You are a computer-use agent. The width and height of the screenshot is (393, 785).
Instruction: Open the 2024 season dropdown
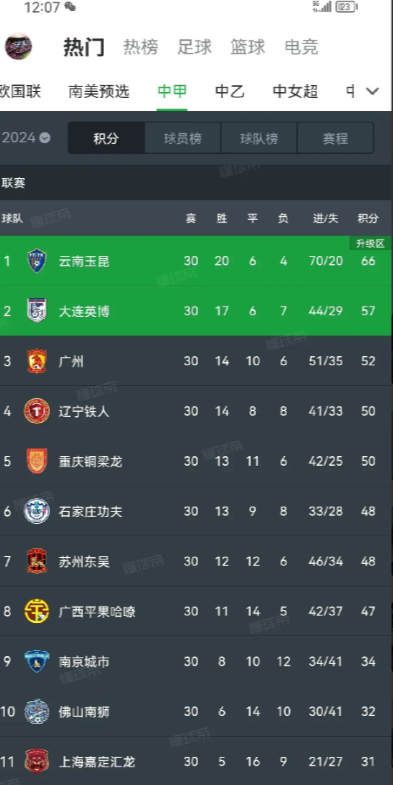(x=26, y=138)
